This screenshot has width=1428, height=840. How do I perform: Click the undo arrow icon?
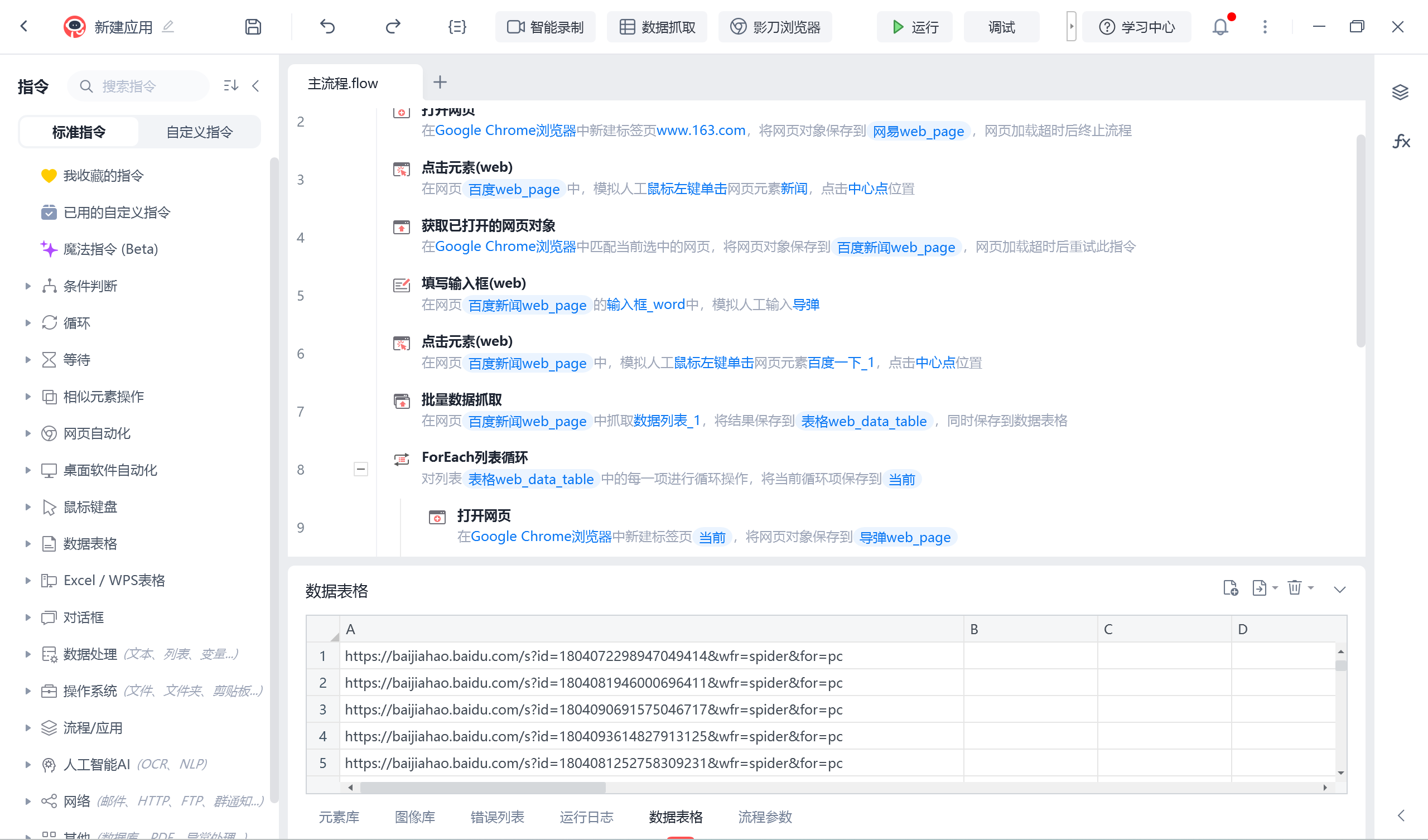pos(327,27)
